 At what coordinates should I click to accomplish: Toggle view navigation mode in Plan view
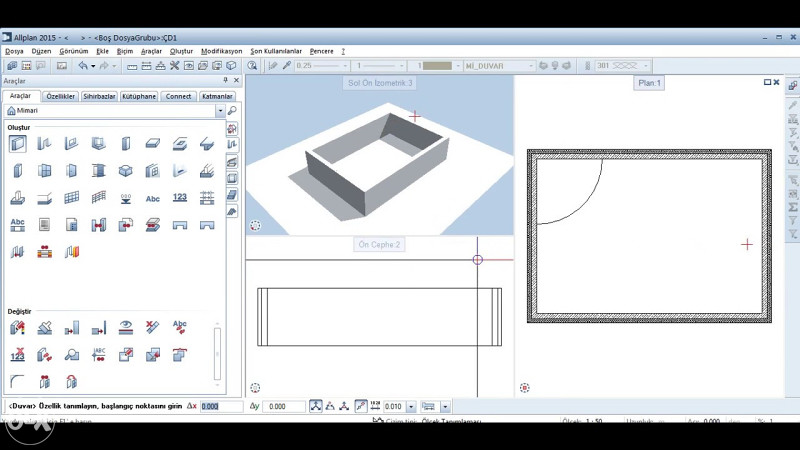pos(524,388)
